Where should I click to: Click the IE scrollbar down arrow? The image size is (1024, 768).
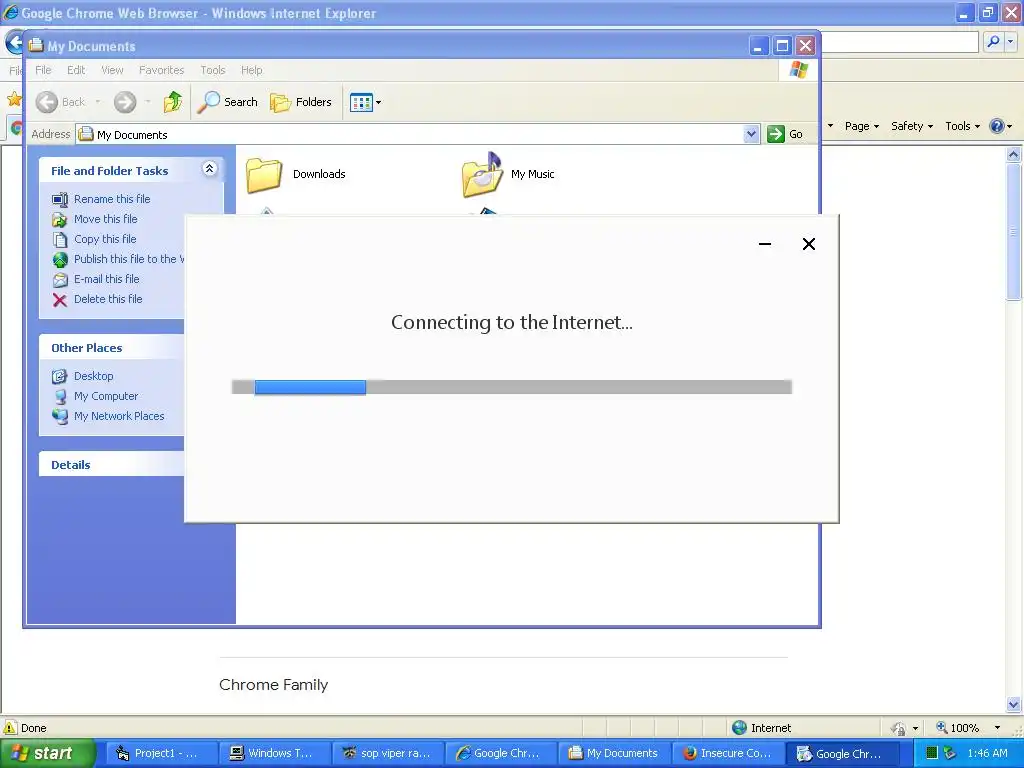pyautogui.click(x=1014, y=704)
